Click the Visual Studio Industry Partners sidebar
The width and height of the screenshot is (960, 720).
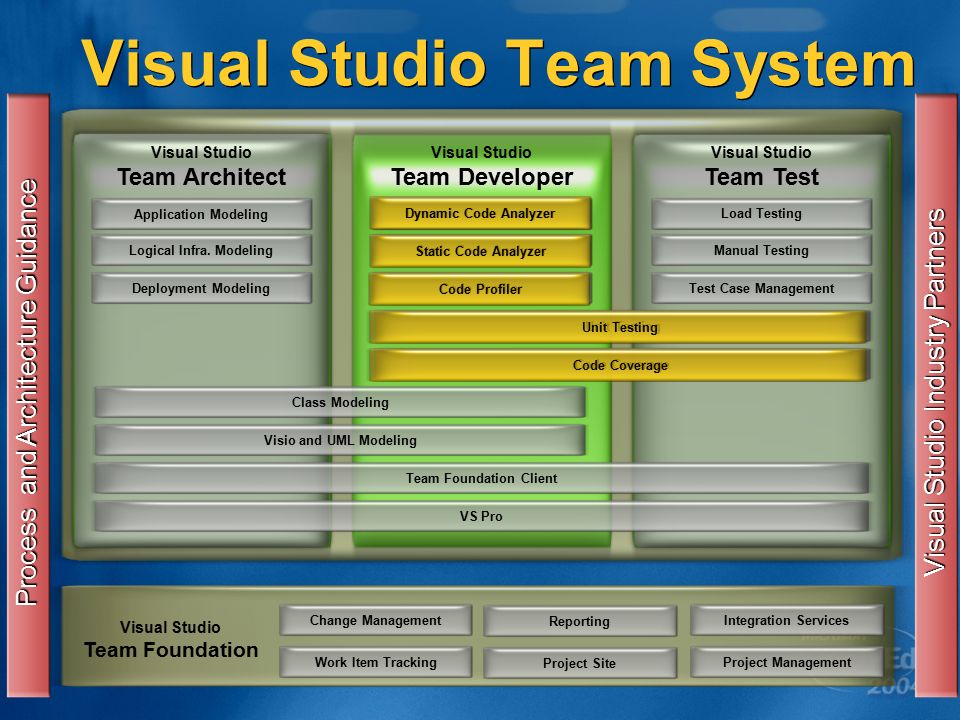coord(936,395)
